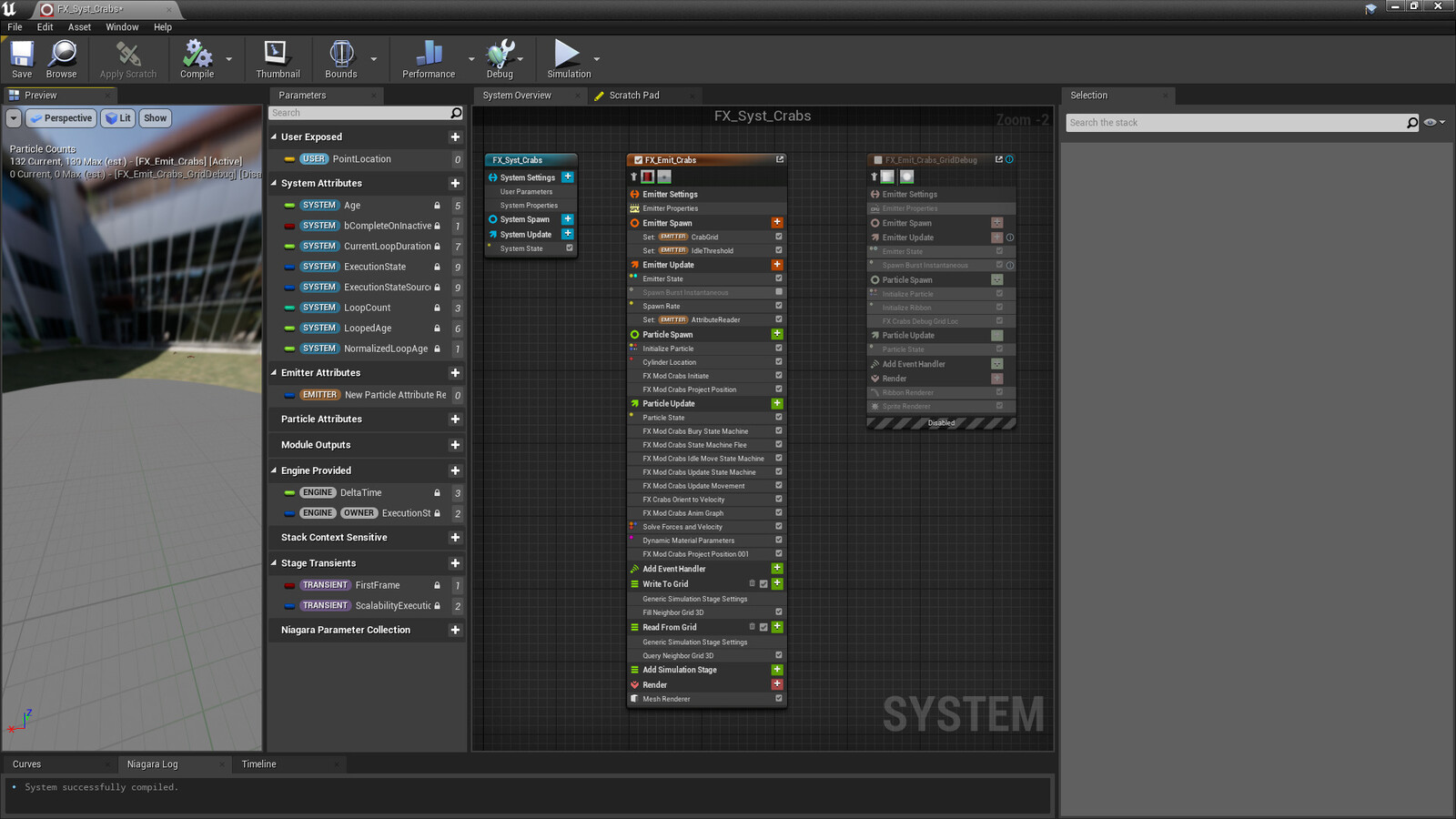Toggle the Bounds display
The width and height of the screenshot is (1456, 819).
(x=340, y=57)
